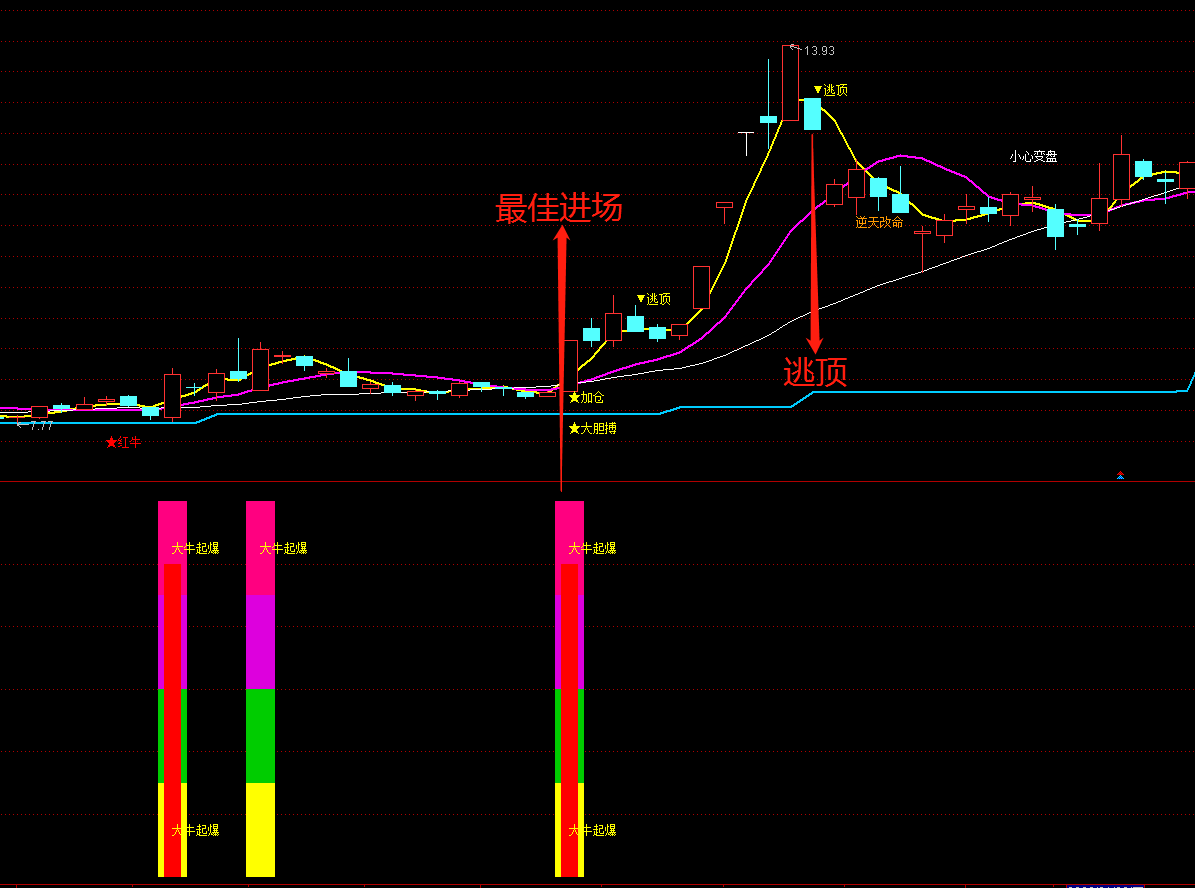Click the third 大牛起爆 signal column
The height and width of the screenshot is (888, 1195).
pyautogui.click(x=569, y=689)
